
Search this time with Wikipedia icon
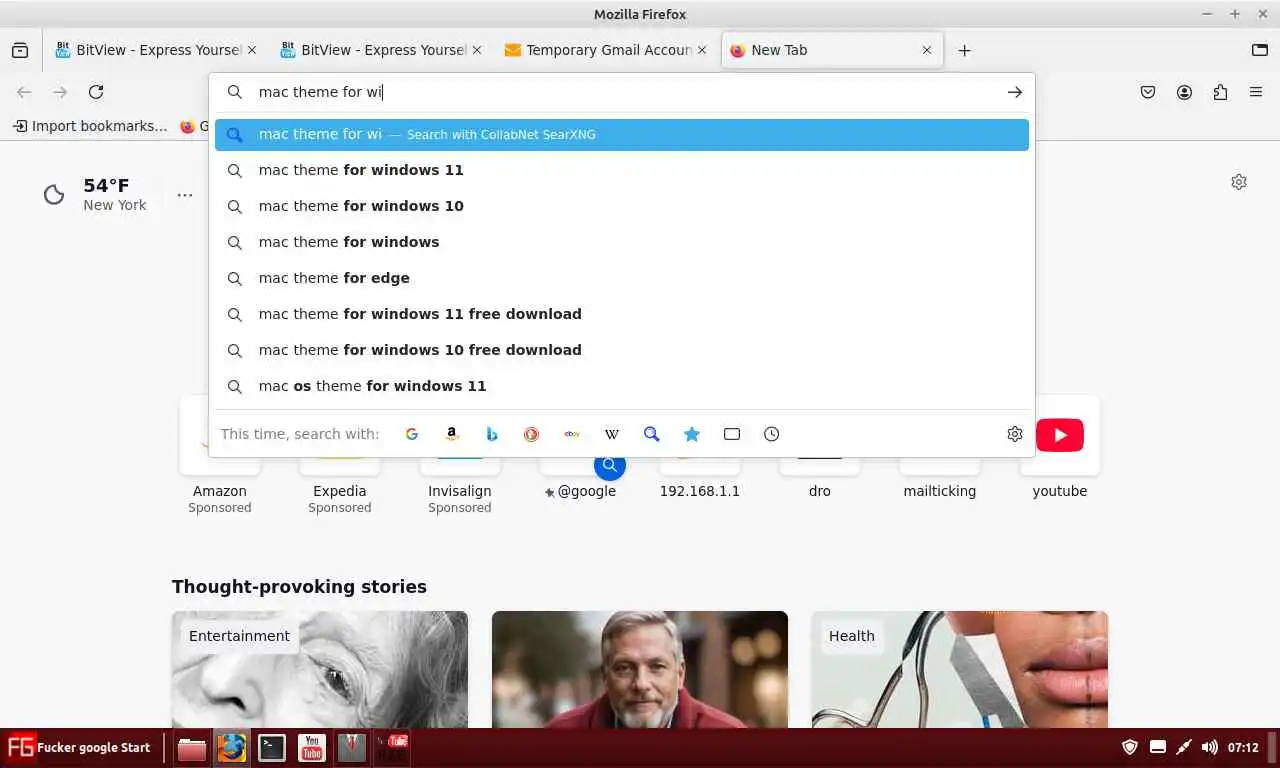[x=612, y=434]
